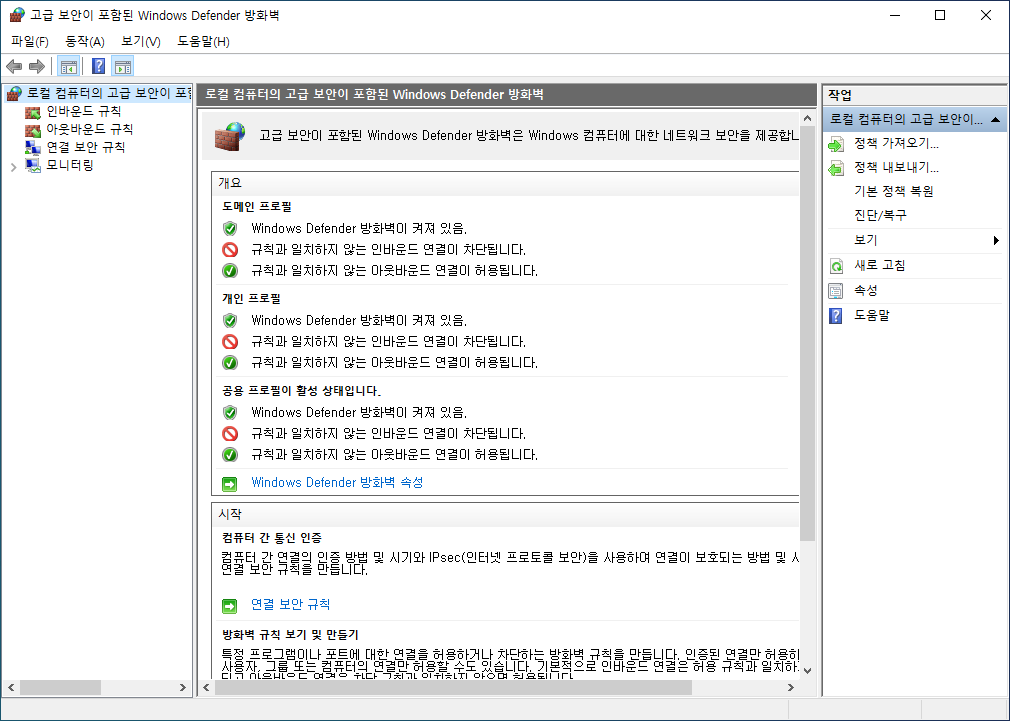This screenshot has height=721, width=1010.
Task: Select 모니터링 tree node
Action: 70,165
